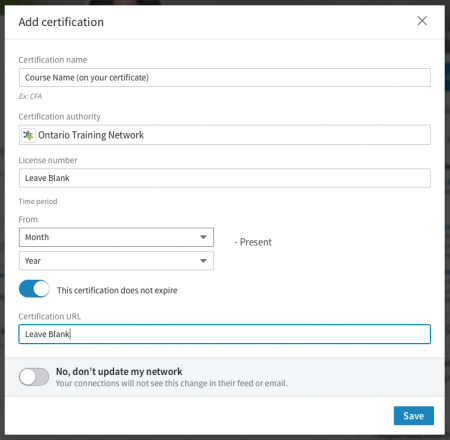The image size is (450, 440).
Task: Click the 'Time period' label
Action: 38,201
